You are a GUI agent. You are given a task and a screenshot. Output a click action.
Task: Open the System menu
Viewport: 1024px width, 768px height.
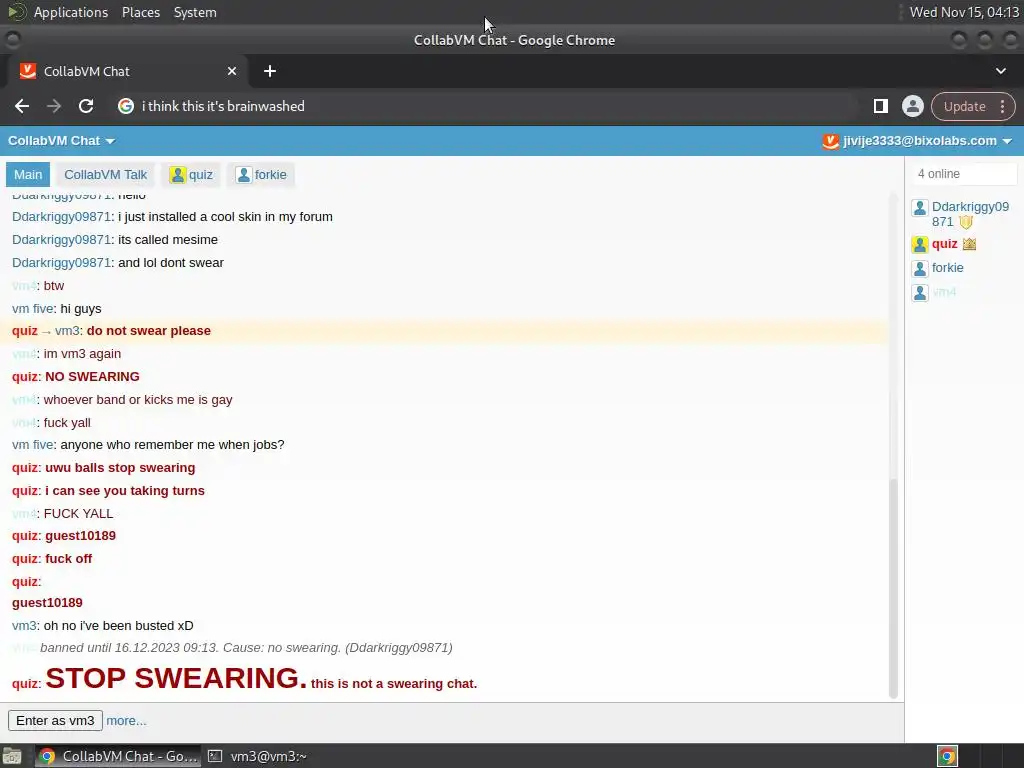[x=195, y=12]
